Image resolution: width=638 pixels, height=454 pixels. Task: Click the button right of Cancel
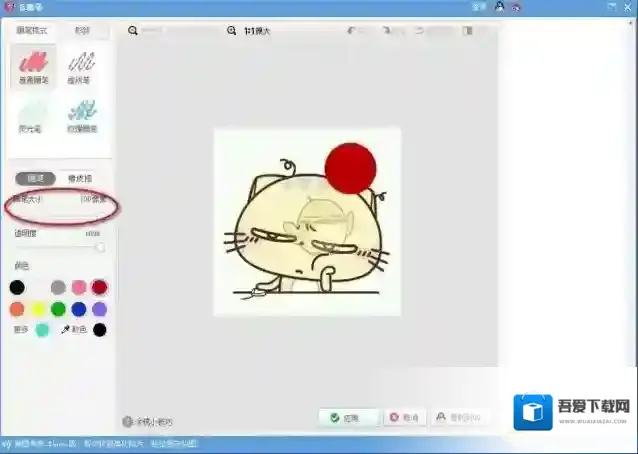point(459,417)
